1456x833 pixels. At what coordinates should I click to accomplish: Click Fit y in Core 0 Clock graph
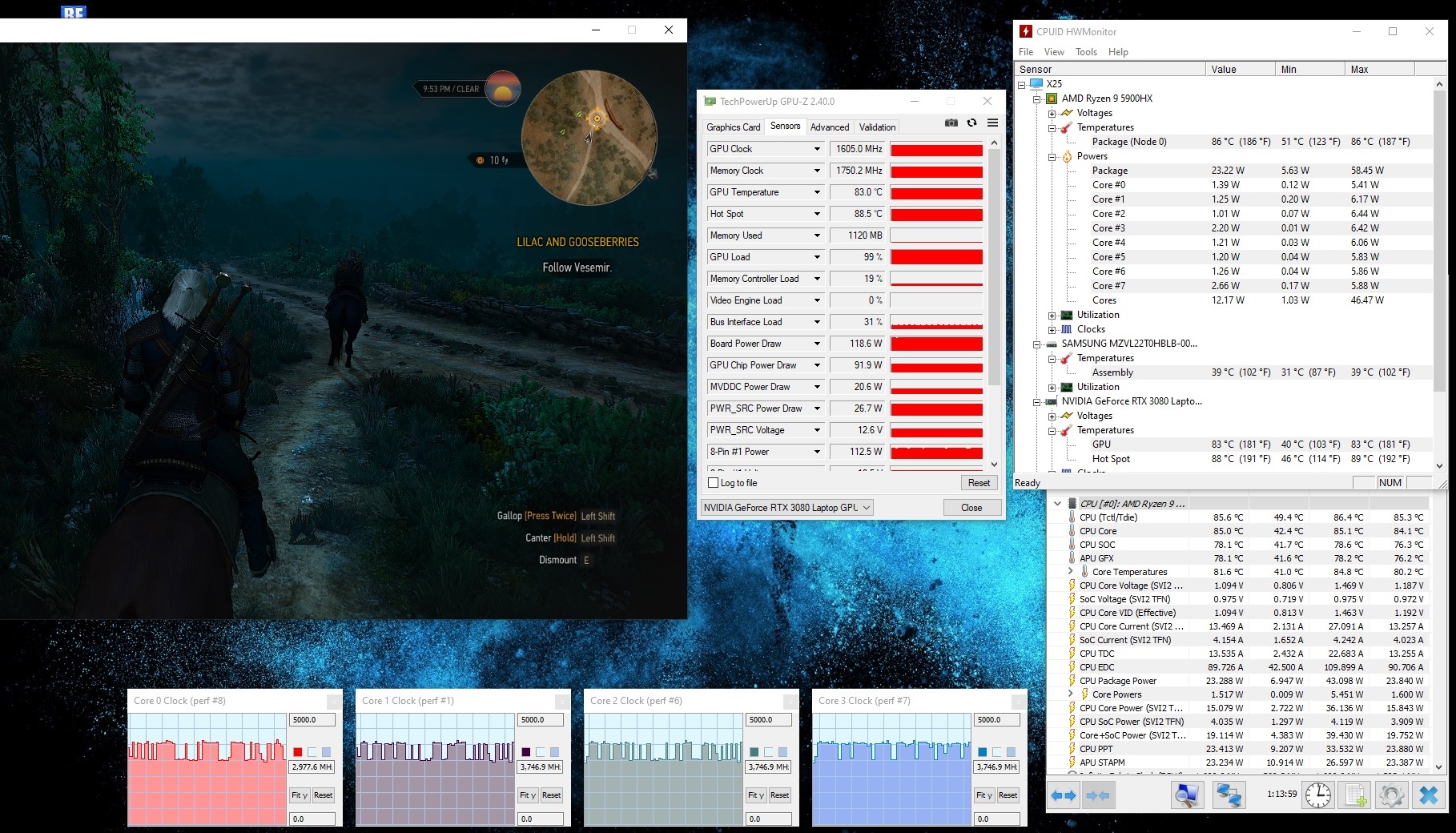pyautogui.click(x=300, y=795)
